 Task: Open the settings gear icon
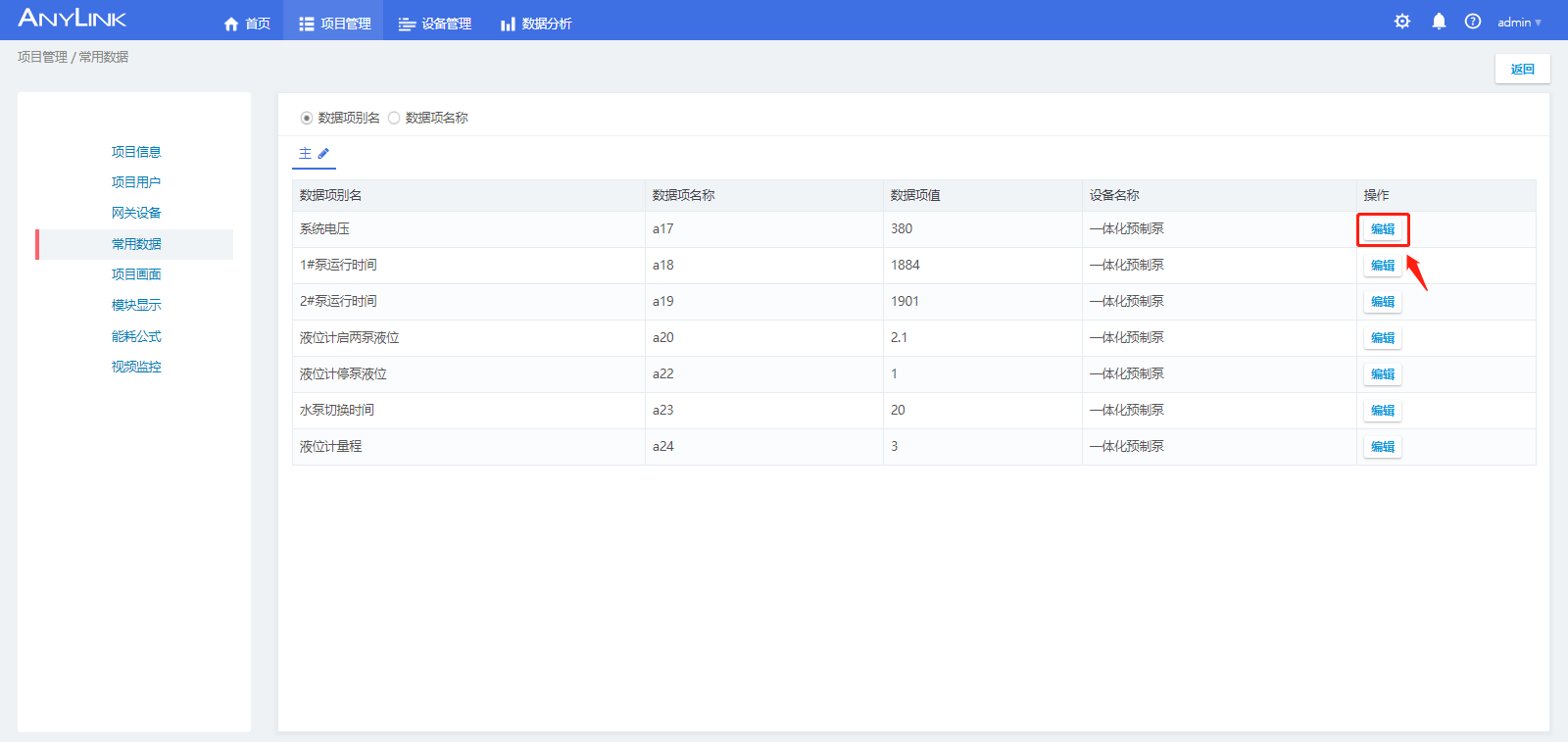point(1402,22)
